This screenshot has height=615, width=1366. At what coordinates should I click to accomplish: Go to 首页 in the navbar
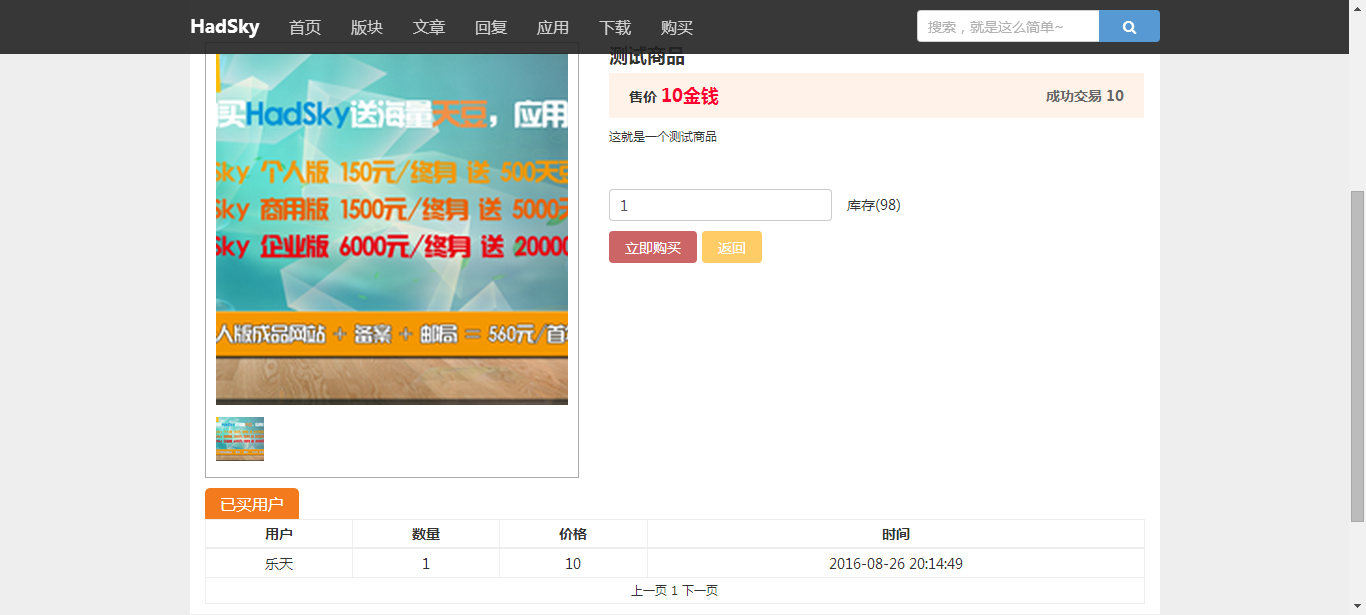tap(305, 28)
